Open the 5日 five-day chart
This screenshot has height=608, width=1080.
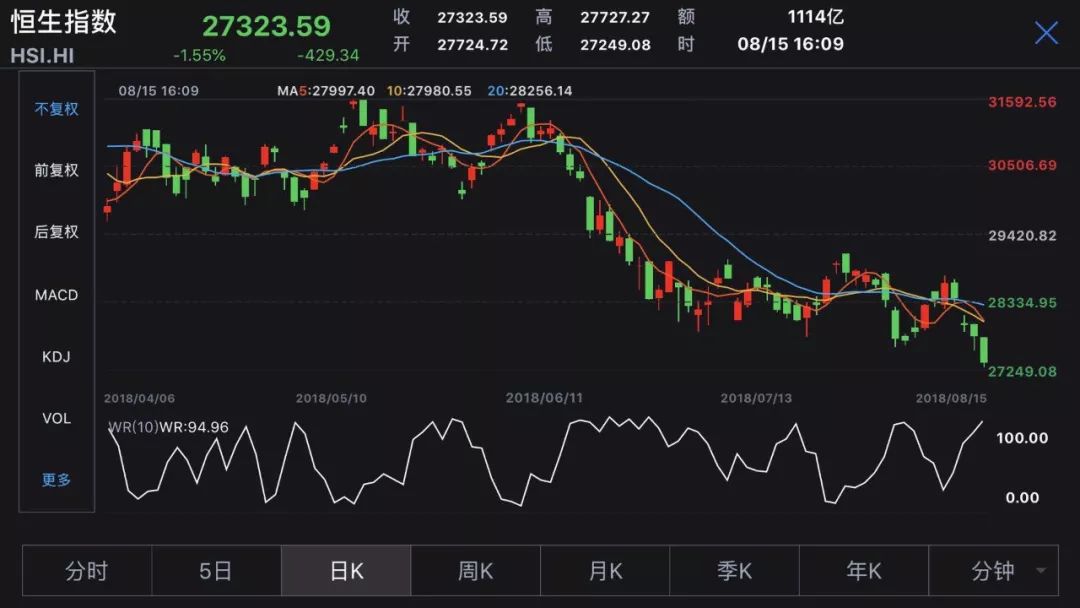coord(216,570)
